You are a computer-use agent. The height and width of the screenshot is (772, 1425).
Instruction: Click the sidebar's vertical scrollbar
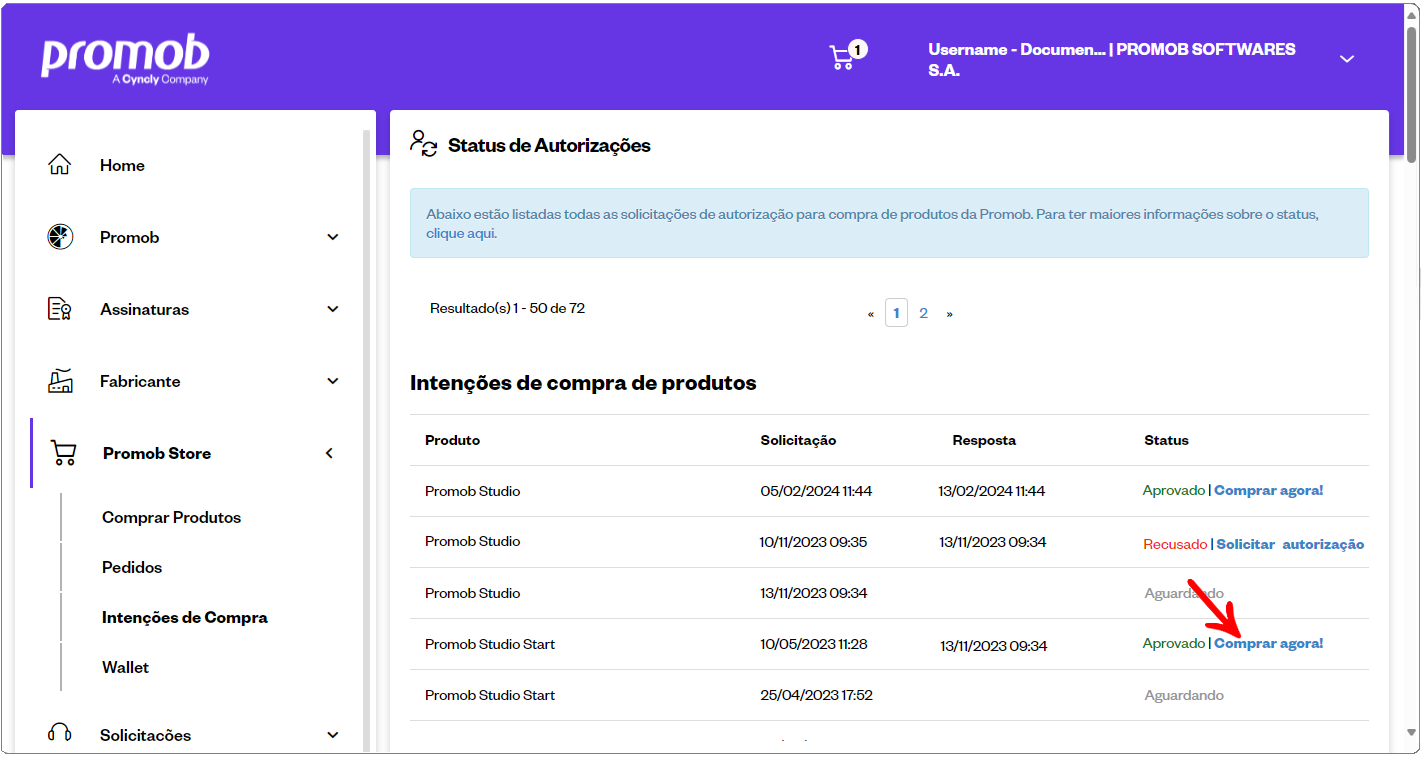point(366,440)
